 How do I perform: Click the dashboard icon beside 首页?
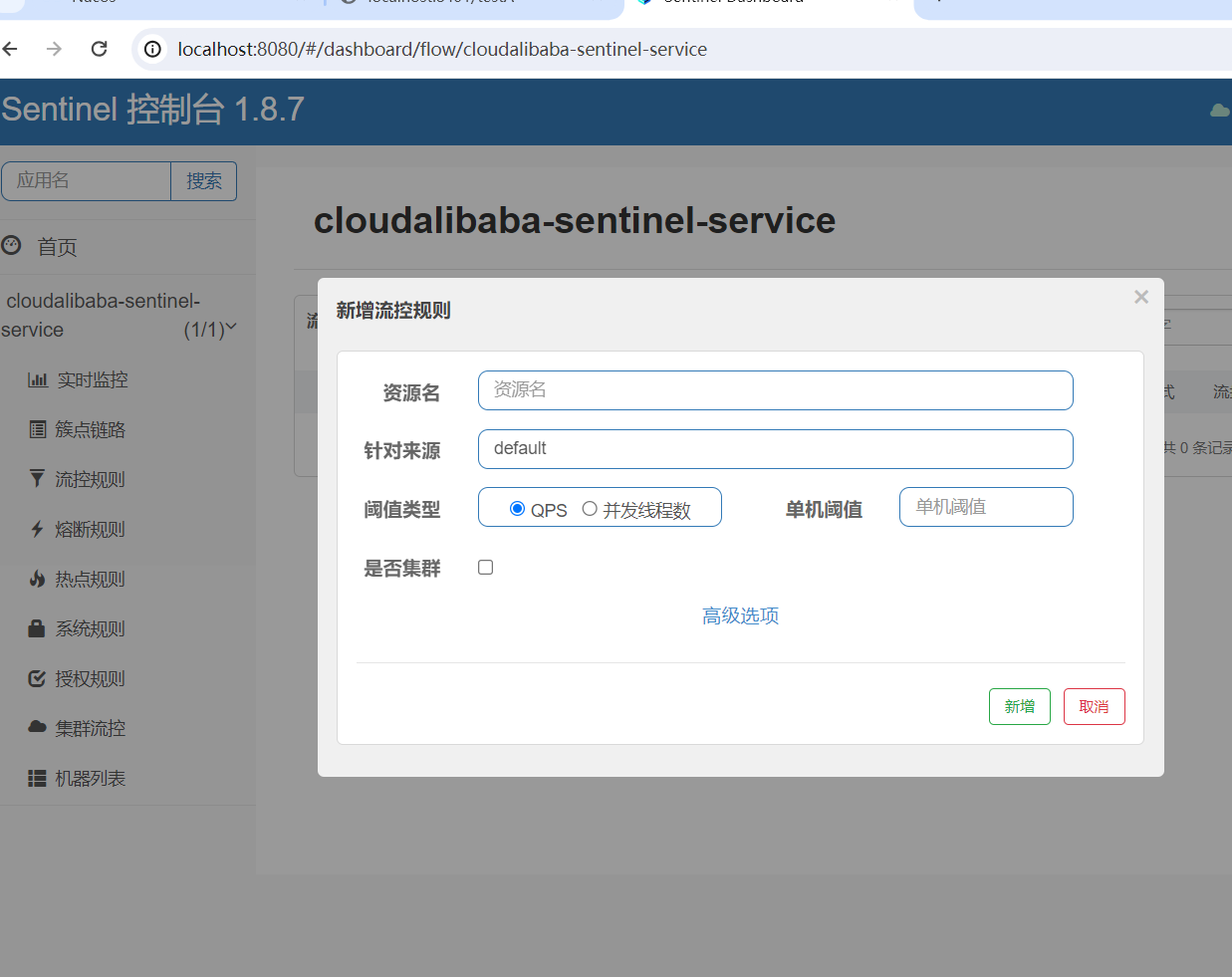[x=11, y=245]
